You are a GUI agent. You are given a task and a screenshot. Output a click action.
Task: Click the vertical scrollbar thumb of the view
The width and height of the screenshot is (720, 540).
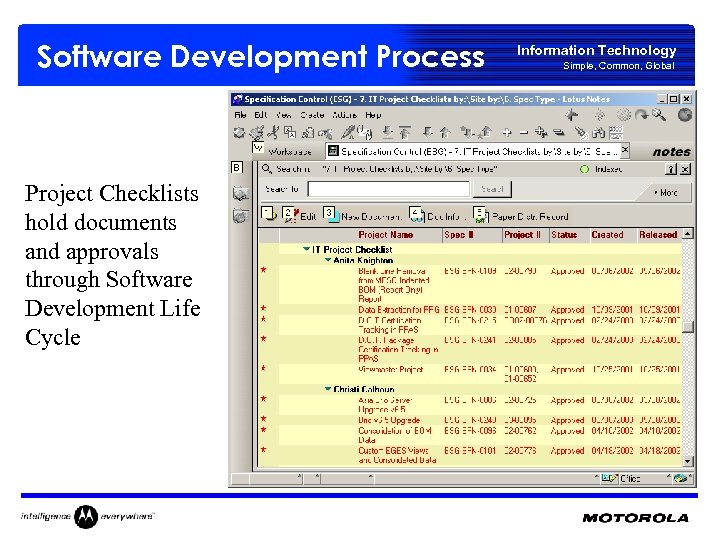(687, 326)
